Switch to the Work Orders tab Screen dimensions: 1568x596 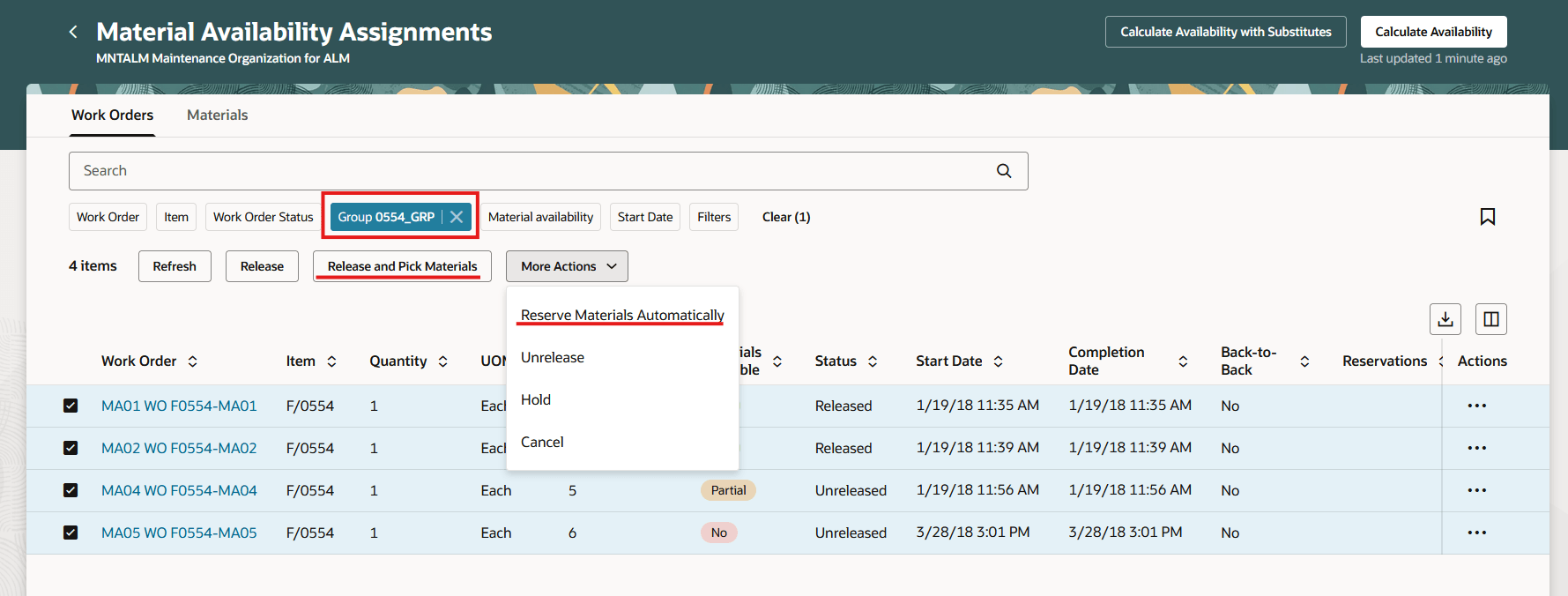click(x=112, y=115)
